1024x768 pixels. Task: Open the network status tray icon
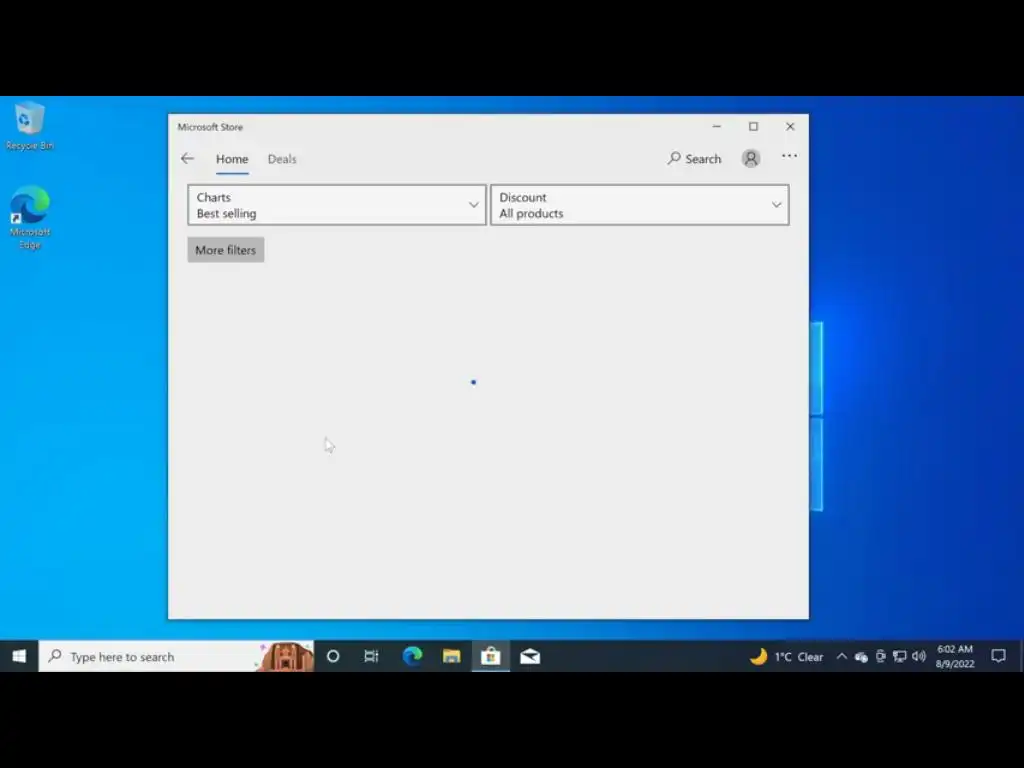pyautogui.click(x=899, y=657)
